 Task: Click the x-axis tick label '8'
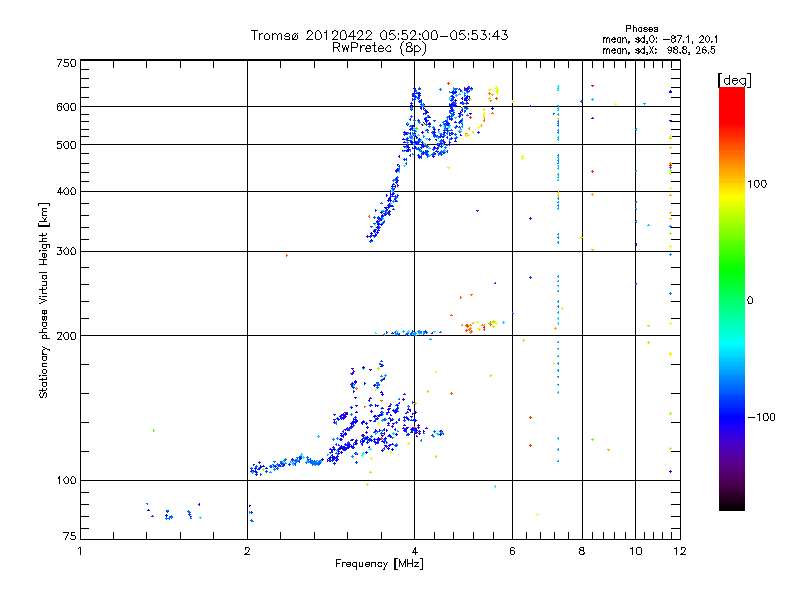(582, 551)
